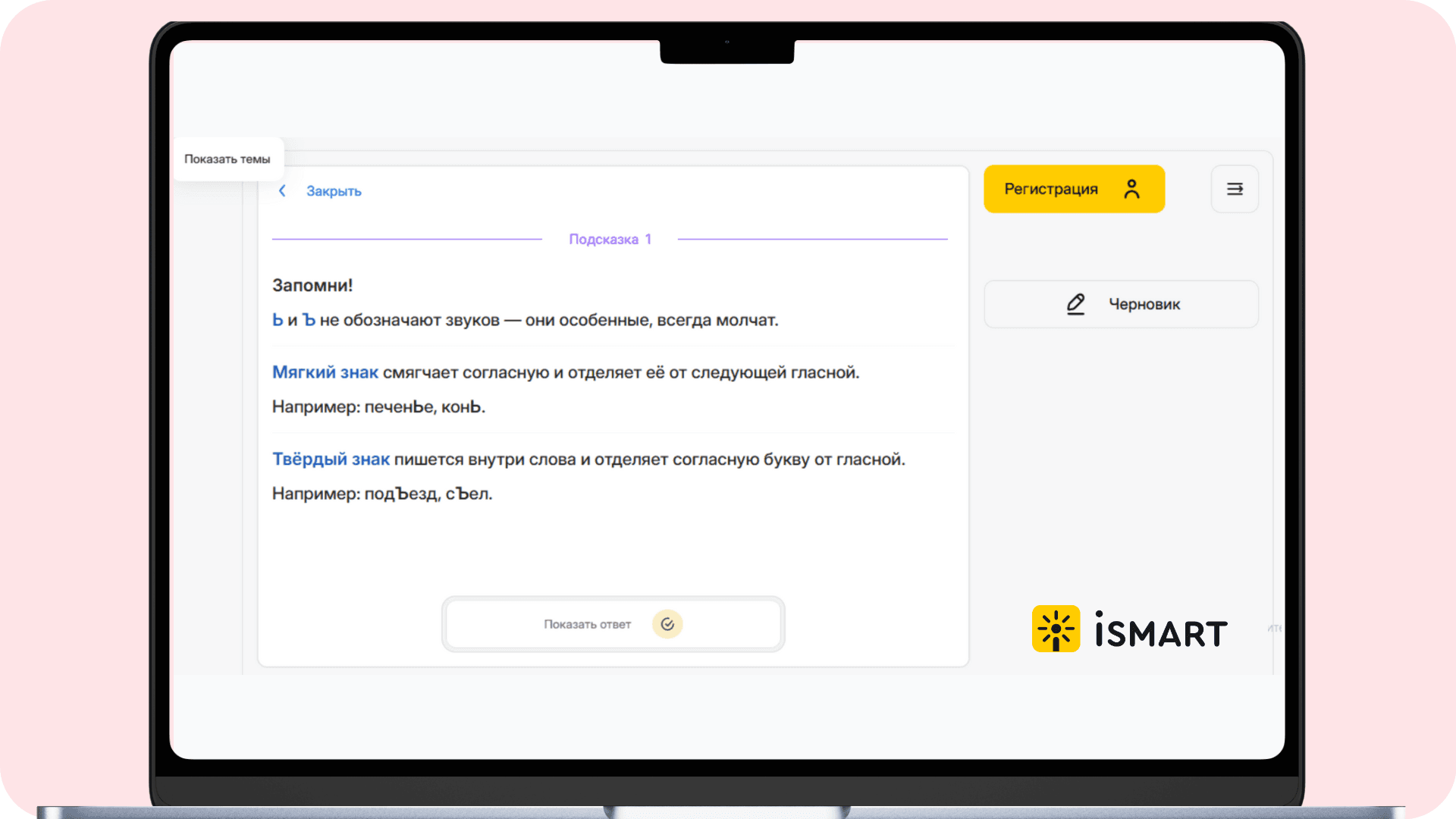Click the Закрыть link
1456x819 pixels.
[x=334, y=191]
